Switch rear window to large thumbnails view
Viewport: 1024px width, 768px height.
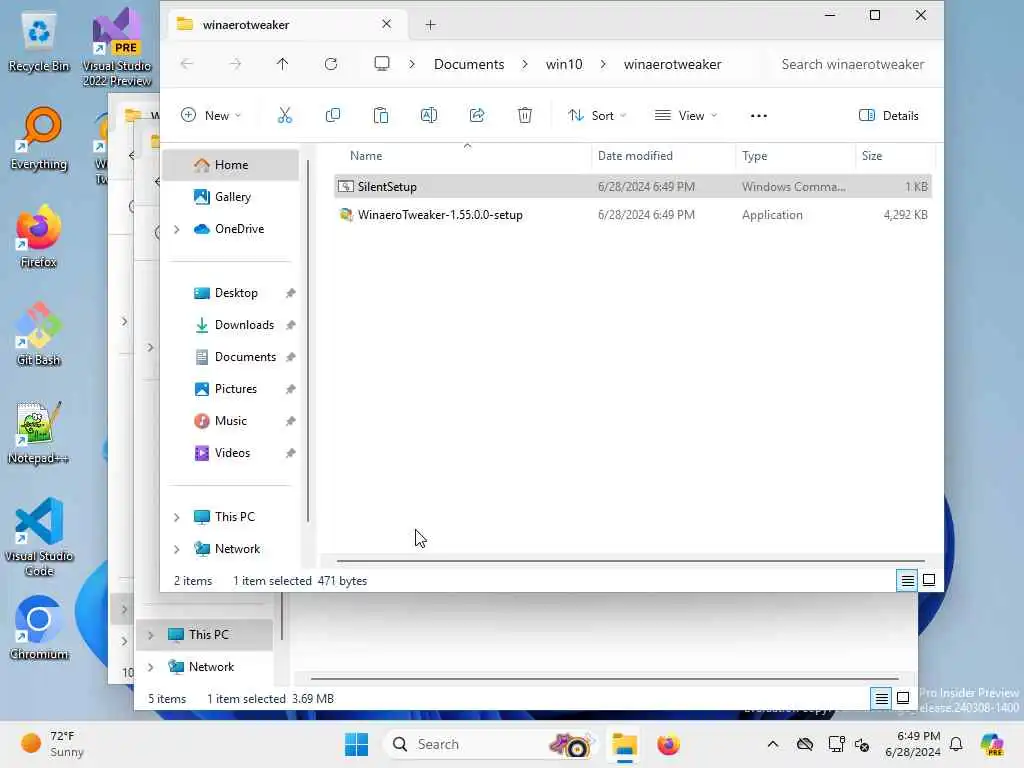[903, 698]
